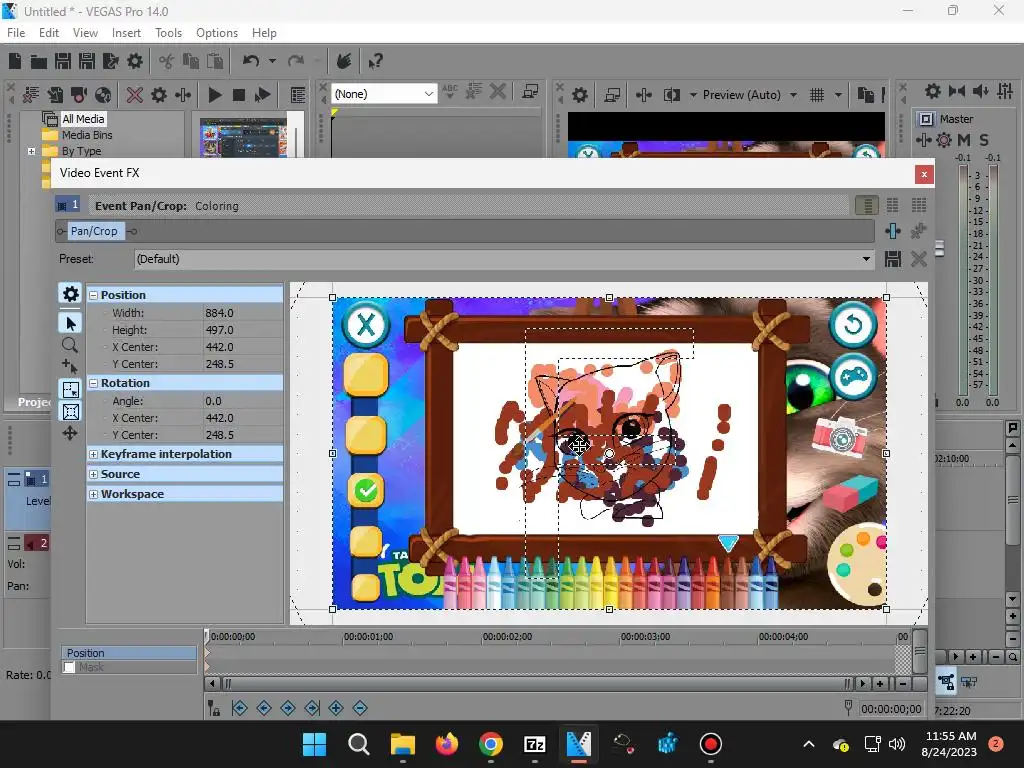Click the Next Keyframe button
Image resolution: width=1024 pixels, height=768 pixels.
[x=288, y=708]
